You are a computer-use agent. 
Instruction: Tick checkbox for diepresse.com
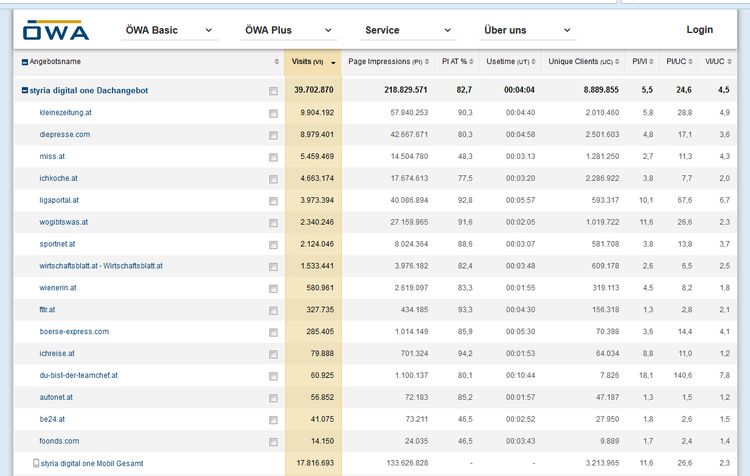(x=273, y=135)
